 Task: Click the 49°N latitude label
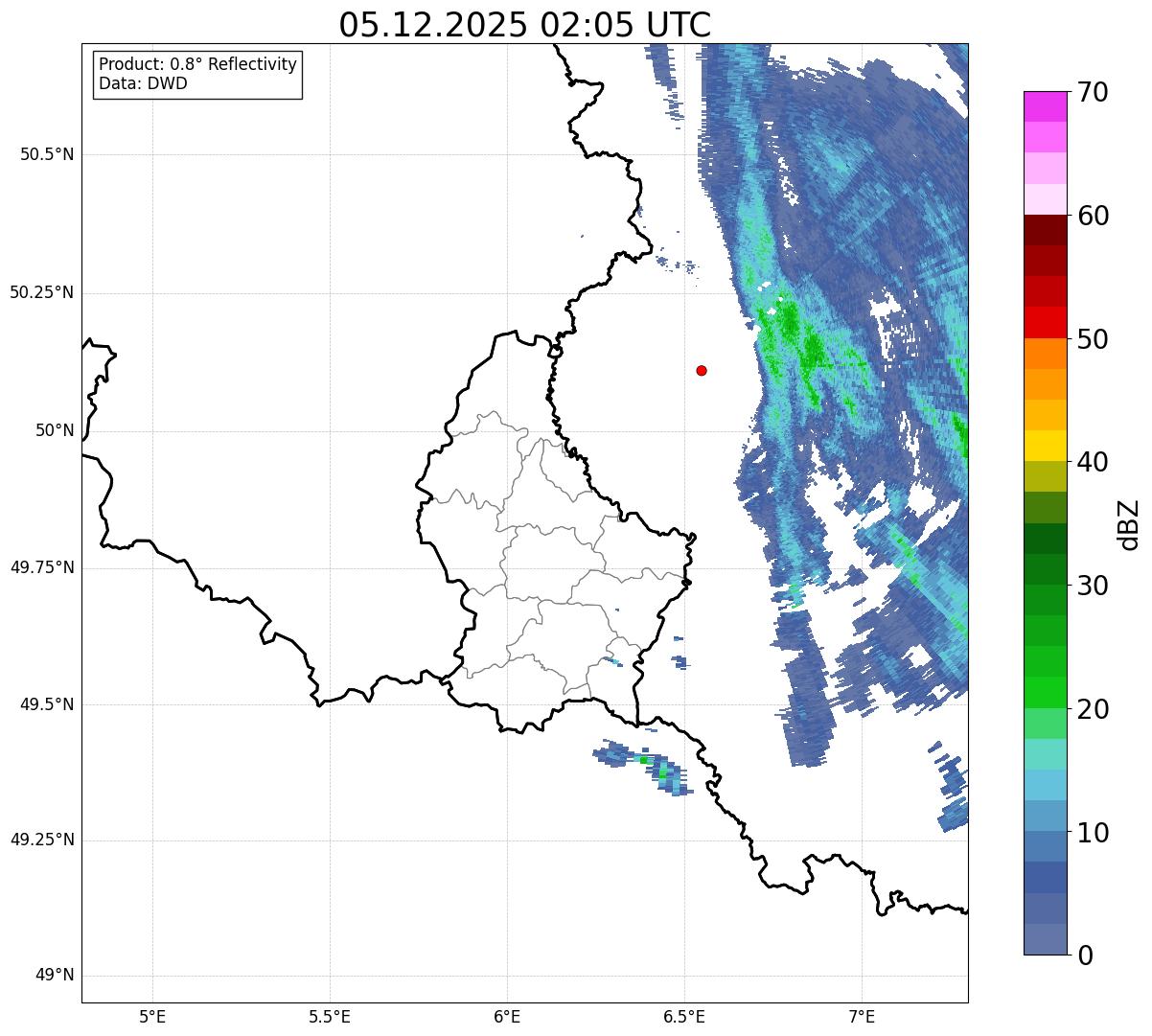click(55, 976)
